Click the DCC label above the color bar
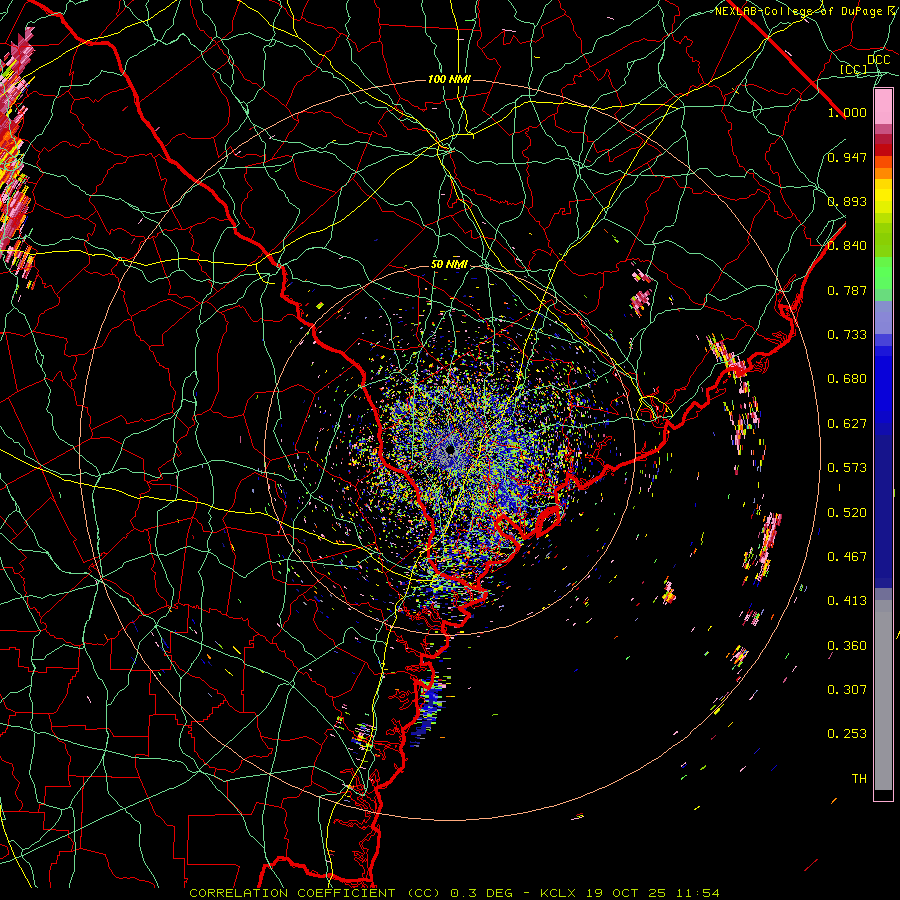900x900 pixels. coord(879,60)
